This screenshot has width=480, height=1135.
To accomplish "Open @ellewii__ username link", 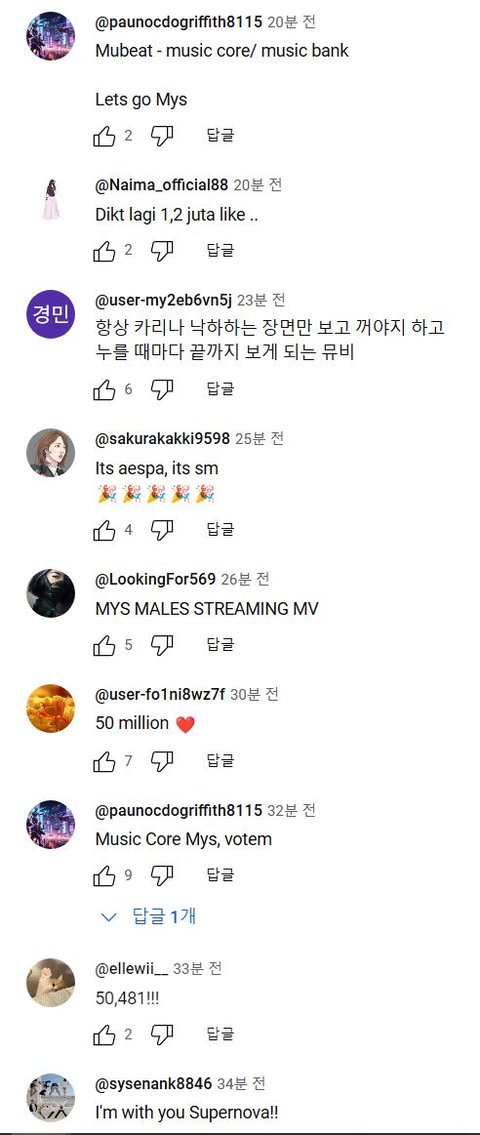I will pyautogui.click(x=131, y=968).
